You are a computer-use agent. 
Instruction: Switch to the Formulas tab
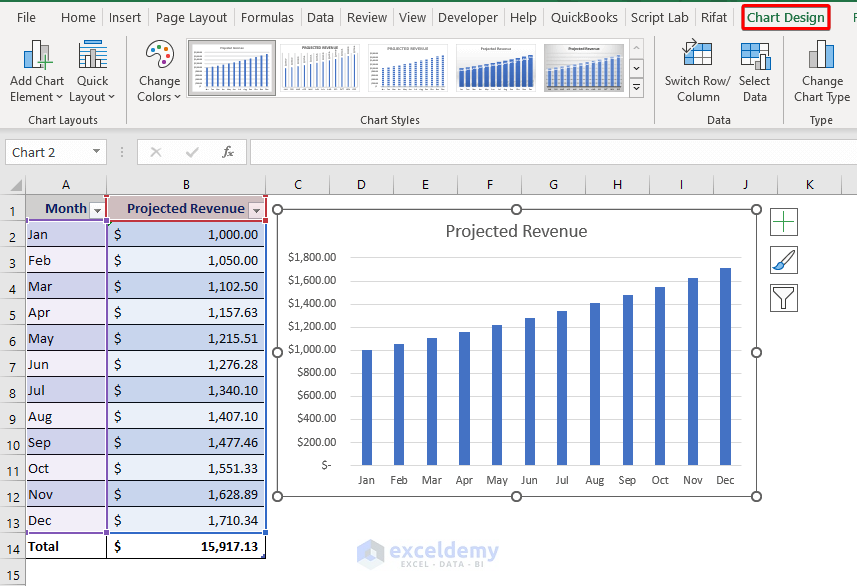(267, 17)
